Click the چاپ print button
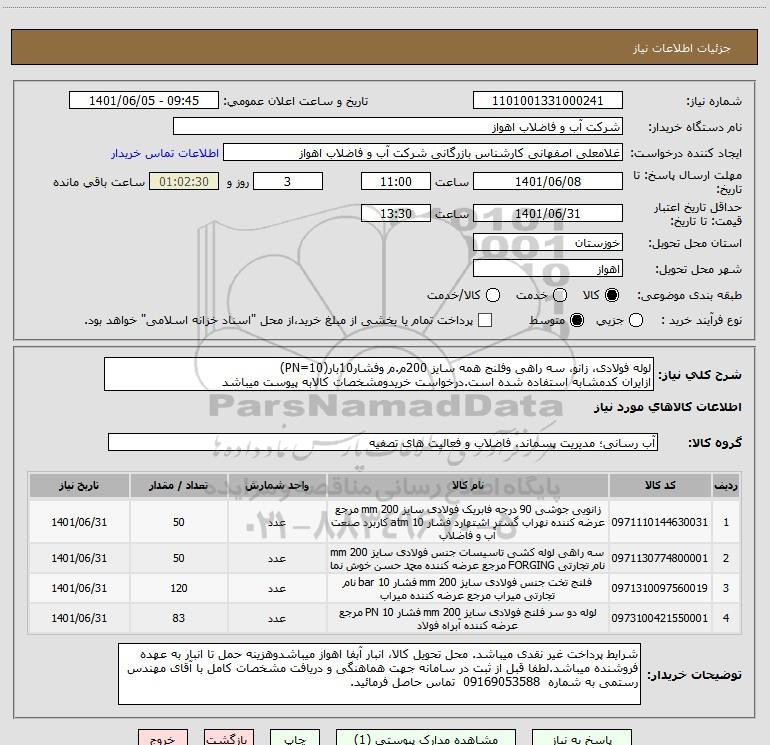 point(295,738)
